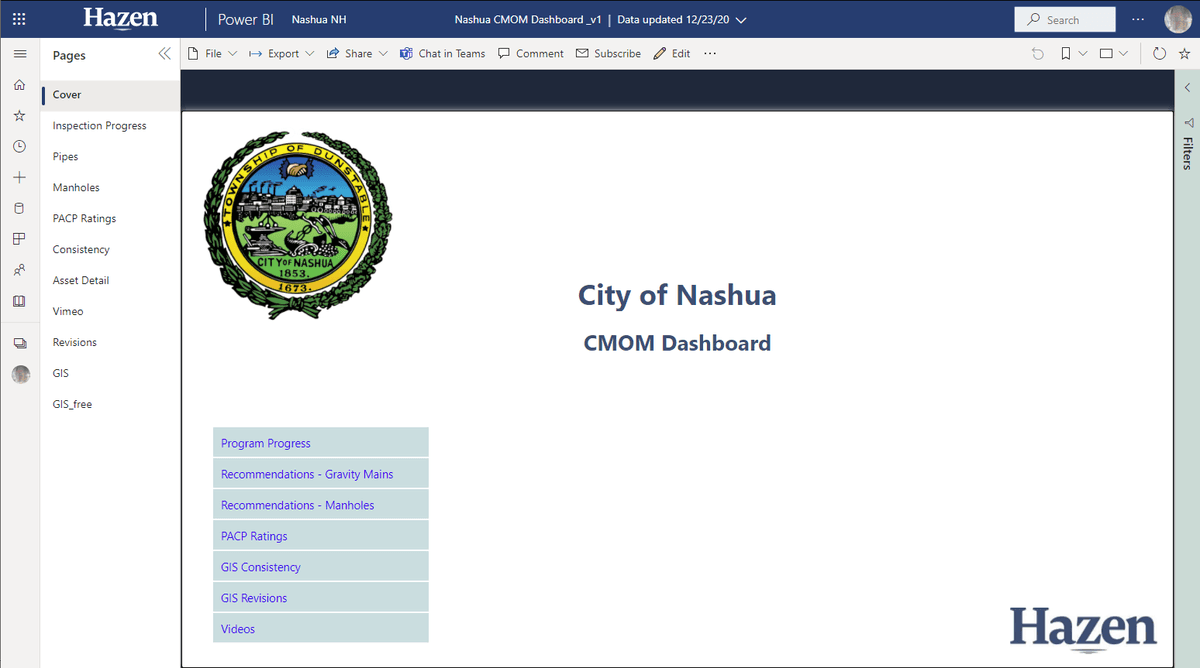This screenshot has width=1200, height=668.
Task: Click Chat in Teams
Action: [442, 54]
